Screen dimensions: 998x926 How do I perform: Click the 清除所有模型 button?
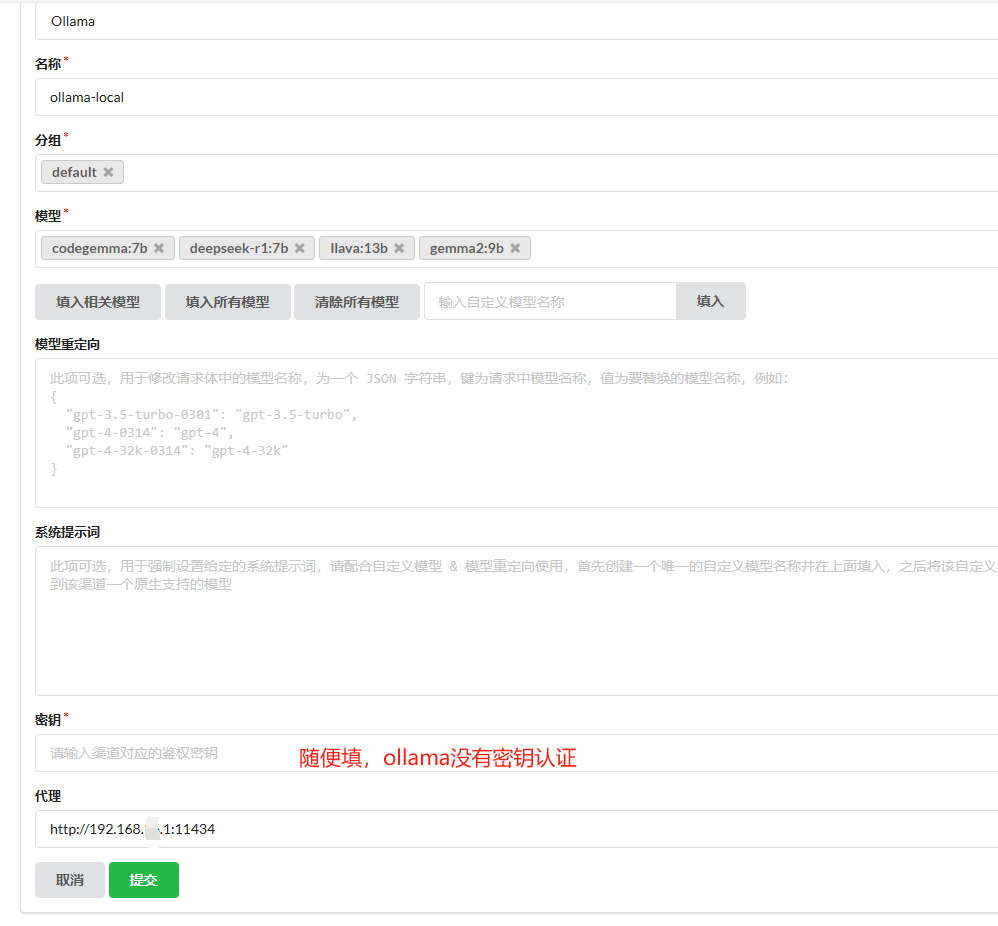(357, 301)
